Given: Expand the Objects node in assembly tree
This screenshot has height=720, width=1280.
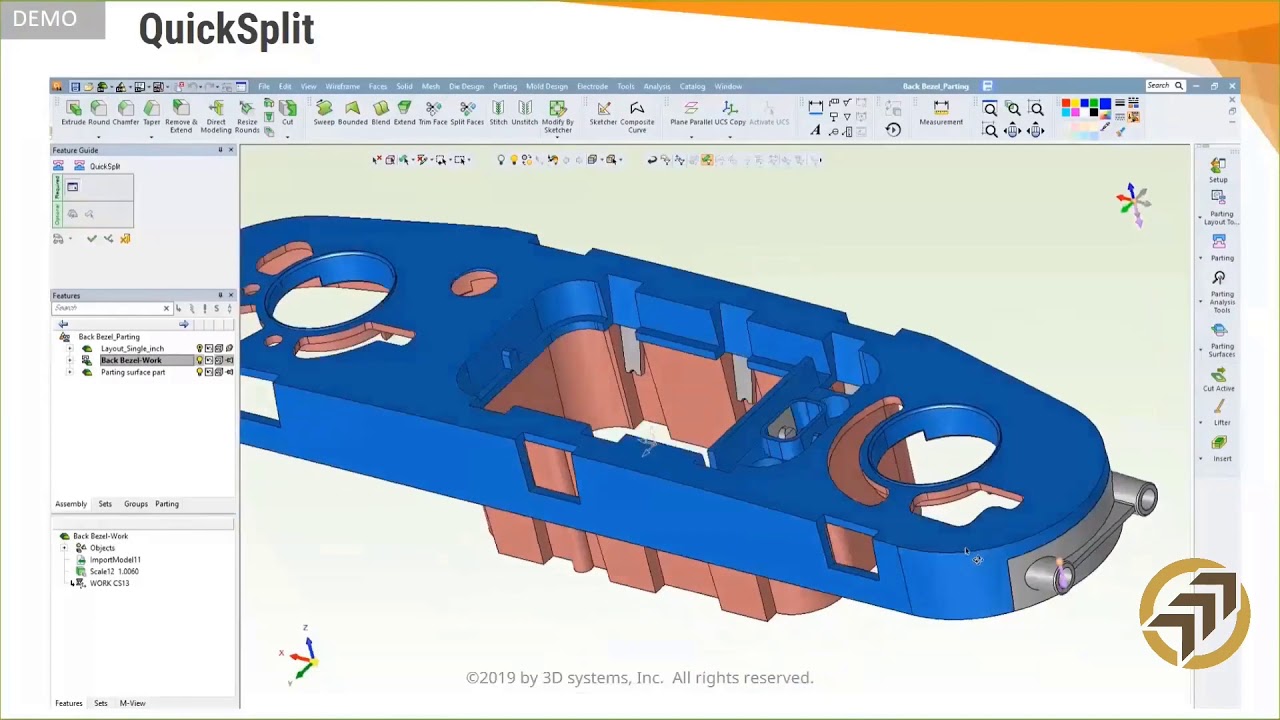Looking at the screenshot, I should coord(65,548).
